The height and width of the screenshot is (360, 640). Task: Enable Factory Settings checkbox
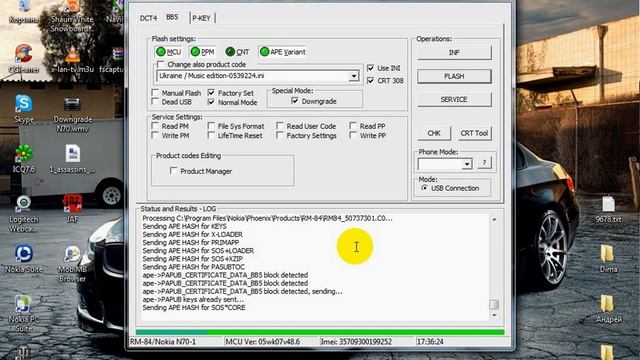click(280, 135)
